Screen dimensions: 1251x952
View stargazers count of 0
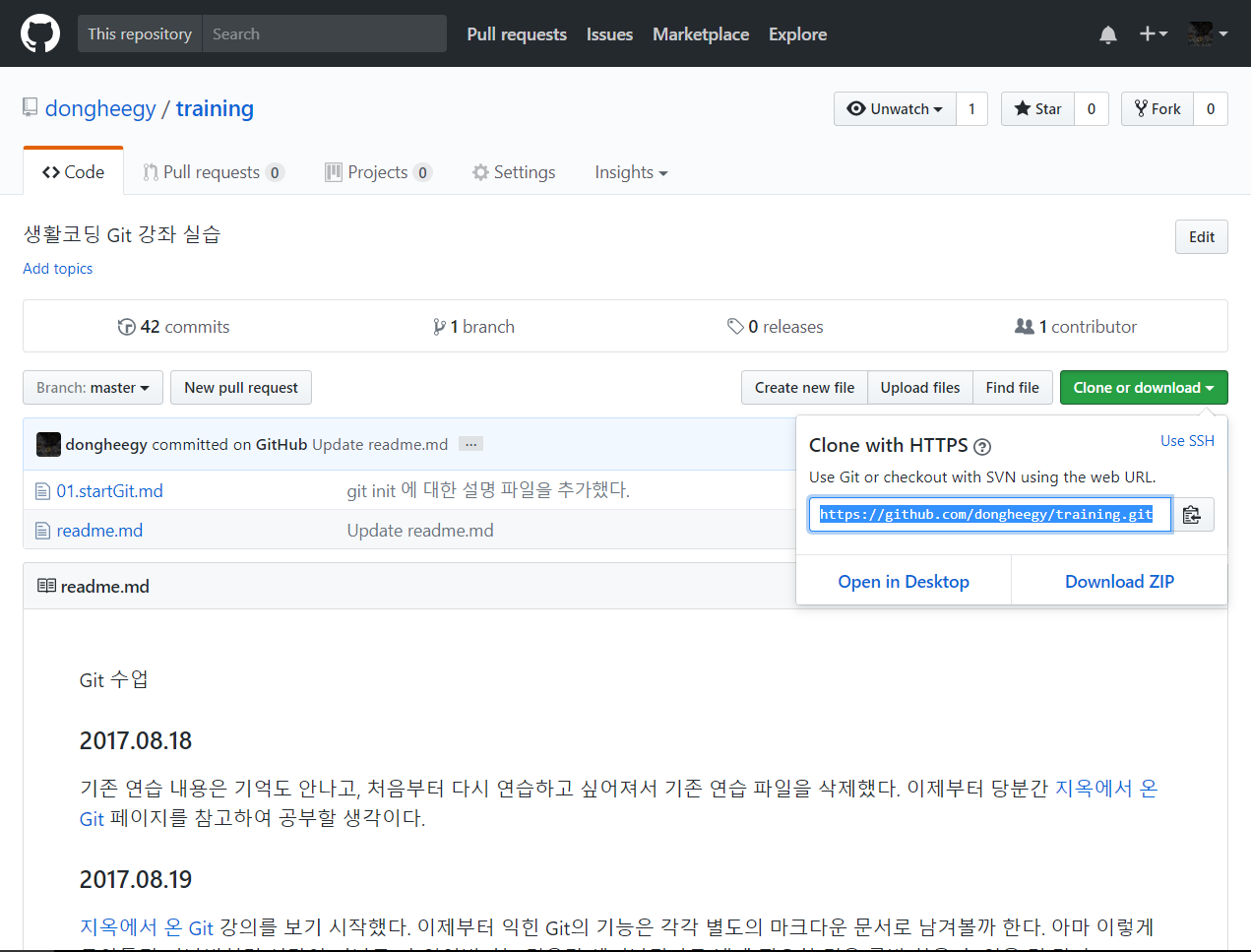[x=1091, y=108]
